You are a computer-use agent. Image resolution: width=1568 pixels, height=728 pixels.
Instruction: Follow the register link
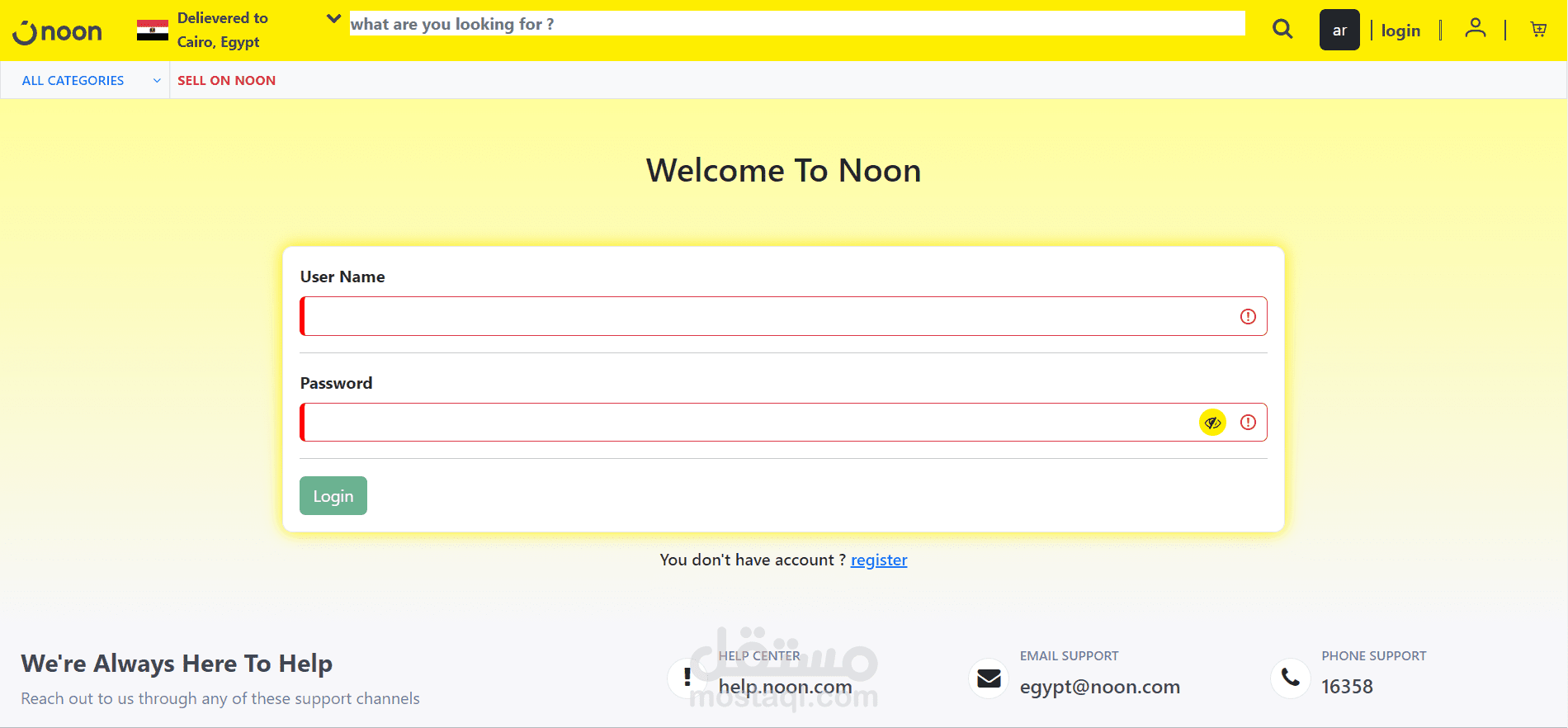pos(879,560)
